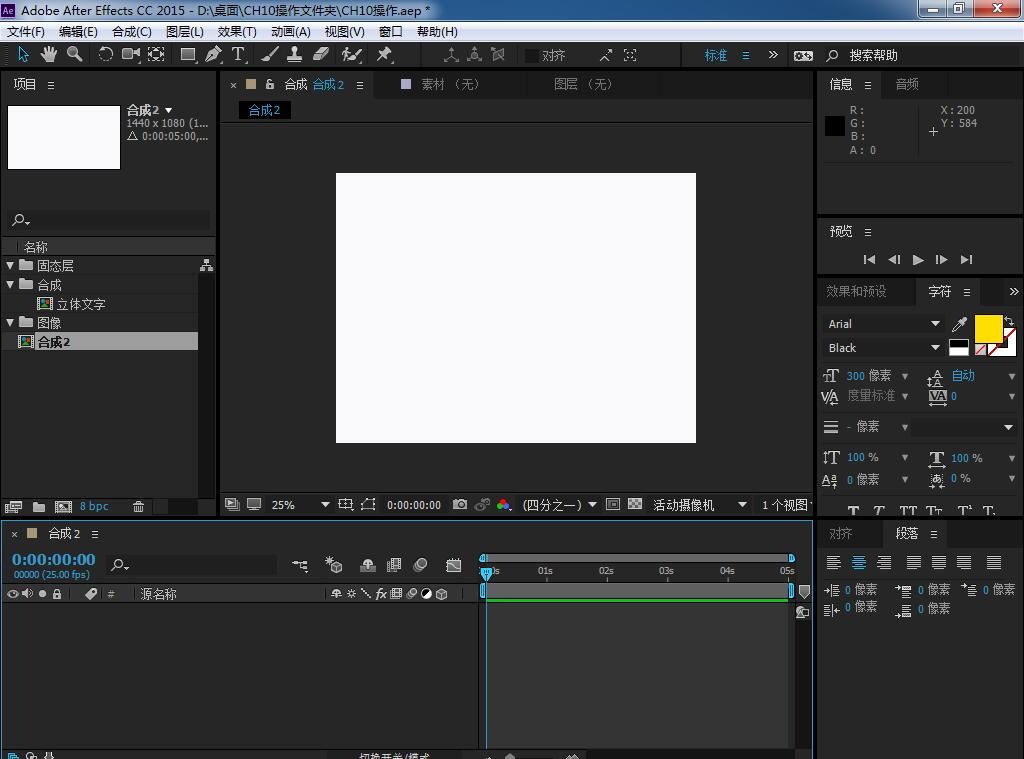This screenshot has width=1024, height=759.
Task: Switch to the 效果和预设 panel tab
Action: point(856,292)
